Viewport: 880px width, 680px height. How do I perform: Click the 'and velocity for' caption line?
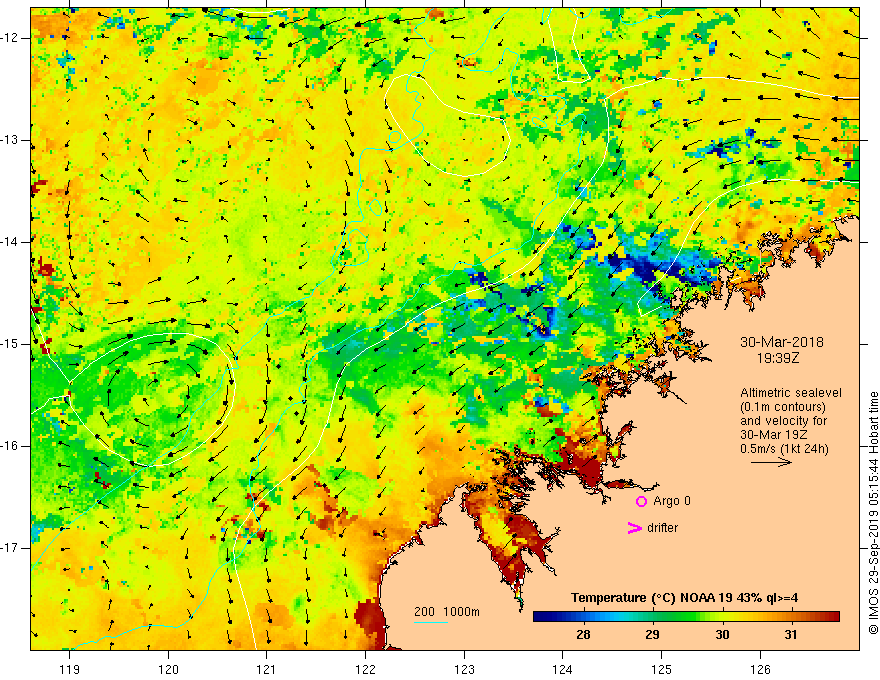point(783,420)
